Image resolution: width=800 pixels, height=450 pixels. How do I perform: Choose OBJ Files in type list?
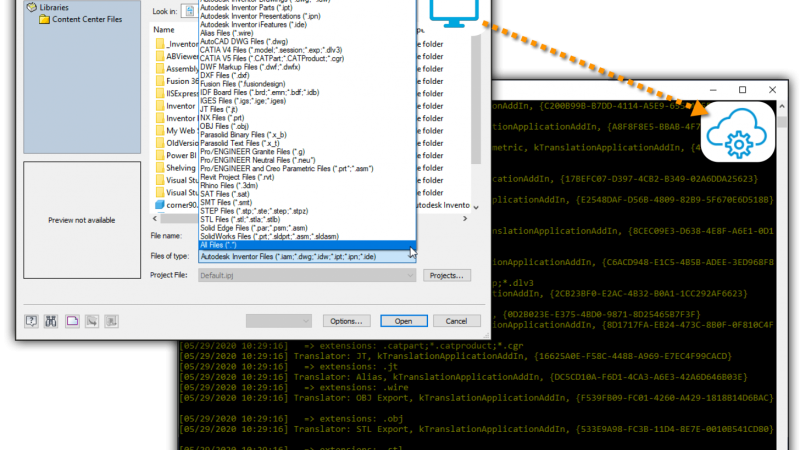pos(224,126)
